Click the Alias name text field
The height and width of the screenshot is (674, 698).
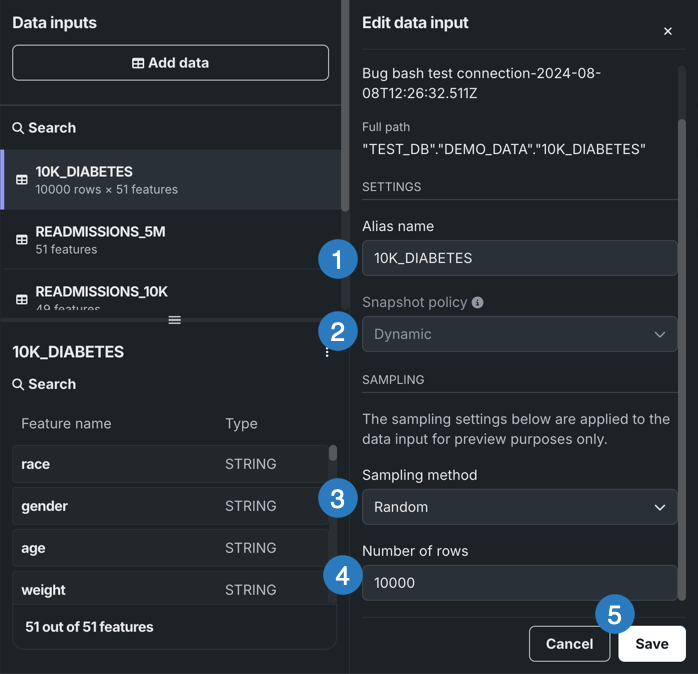519,258
